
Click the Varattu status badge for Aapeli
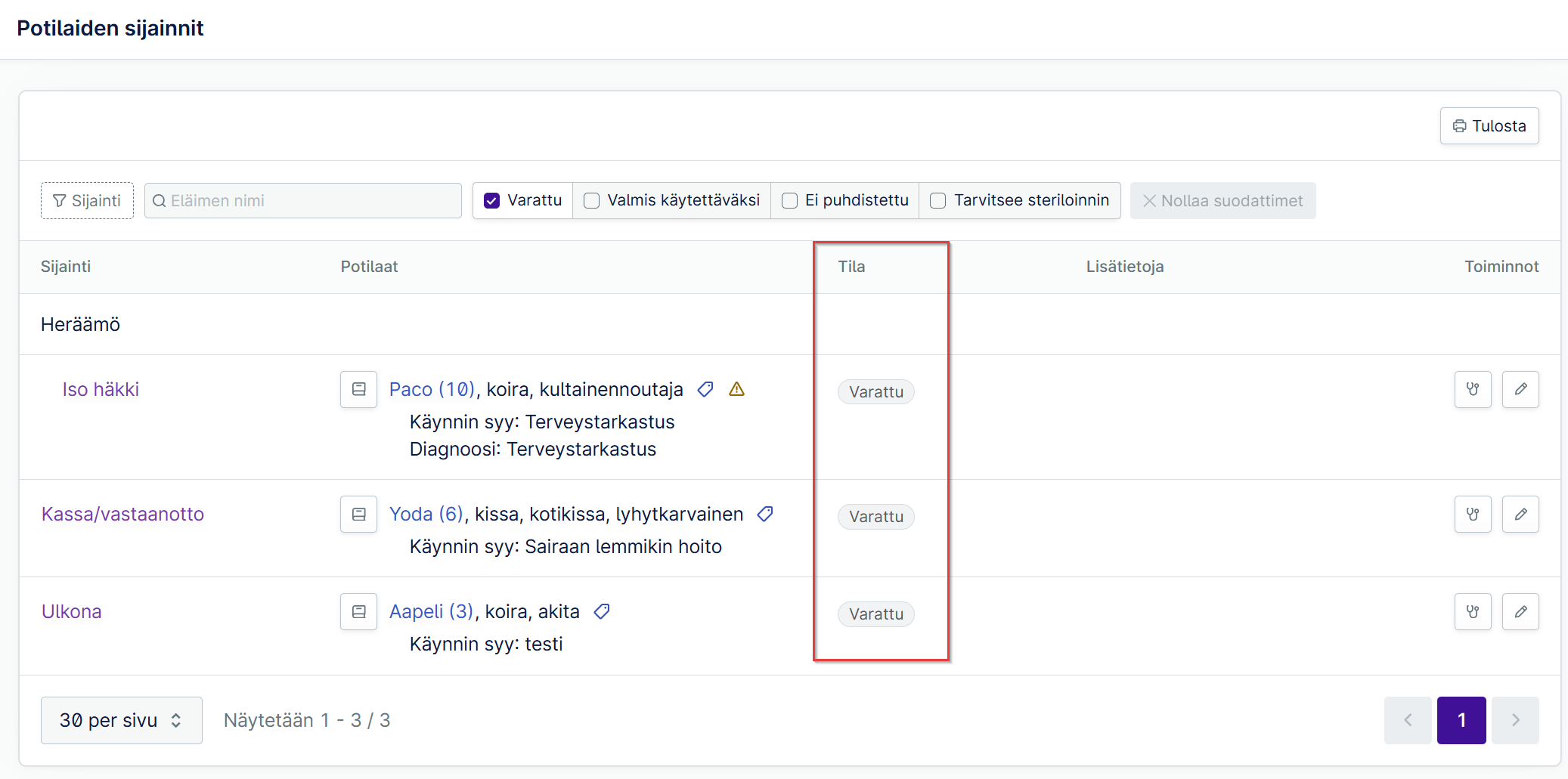pos(876,614)
